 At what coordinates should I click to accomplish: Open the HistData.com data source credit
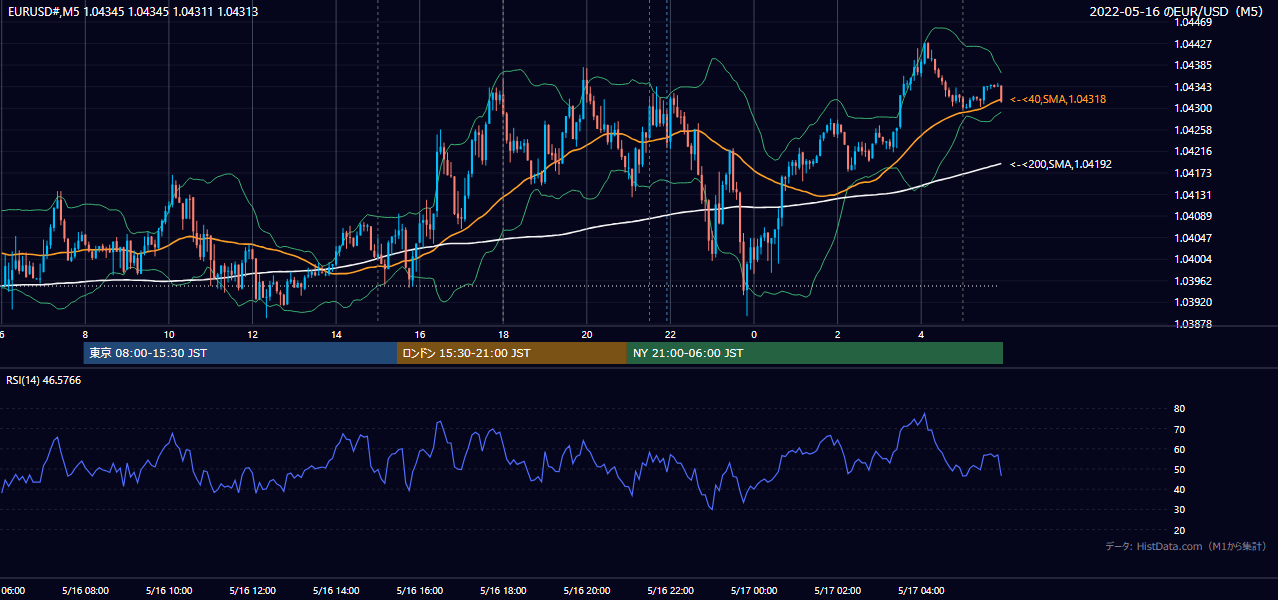click(1186, 546)
